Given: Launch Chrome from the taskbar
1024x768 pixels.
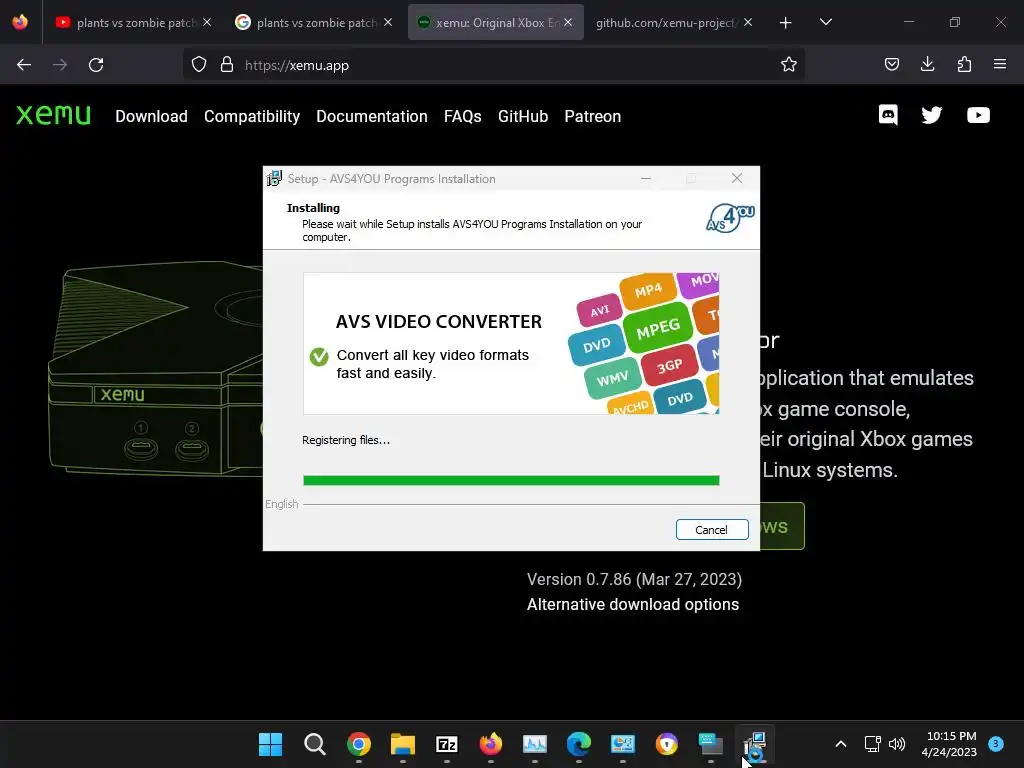Looking at the screenshot, I should pyautogui.click(x=359, y=744).
